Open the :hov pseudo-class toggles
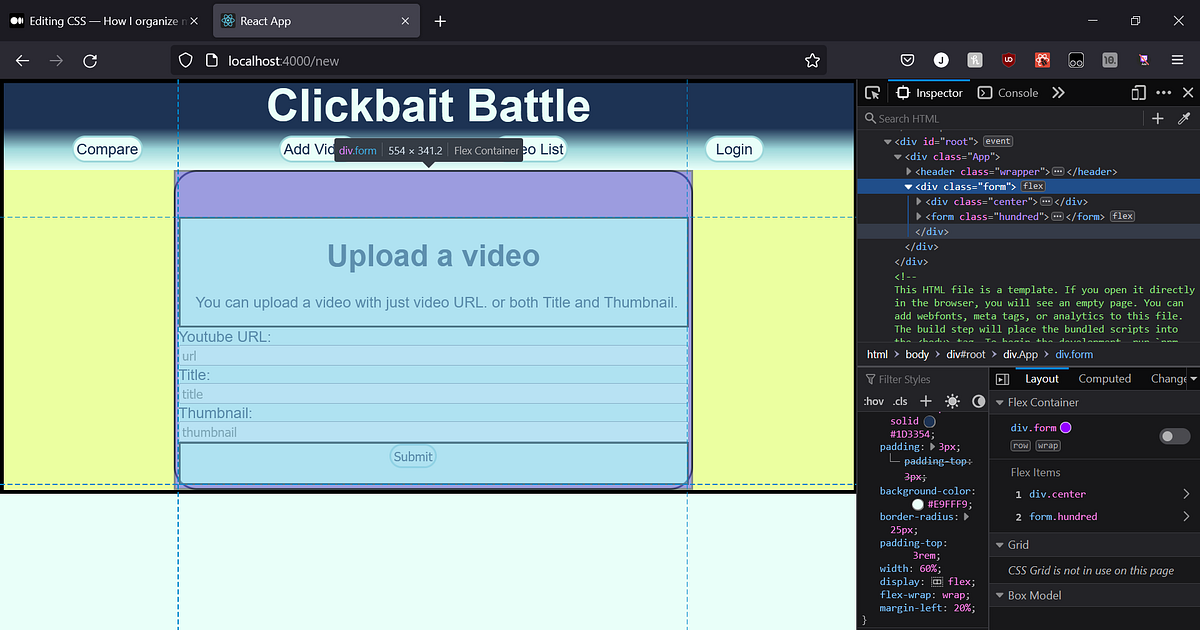Viewport: 1200px width, 630px height. click(x=873, y=400)
